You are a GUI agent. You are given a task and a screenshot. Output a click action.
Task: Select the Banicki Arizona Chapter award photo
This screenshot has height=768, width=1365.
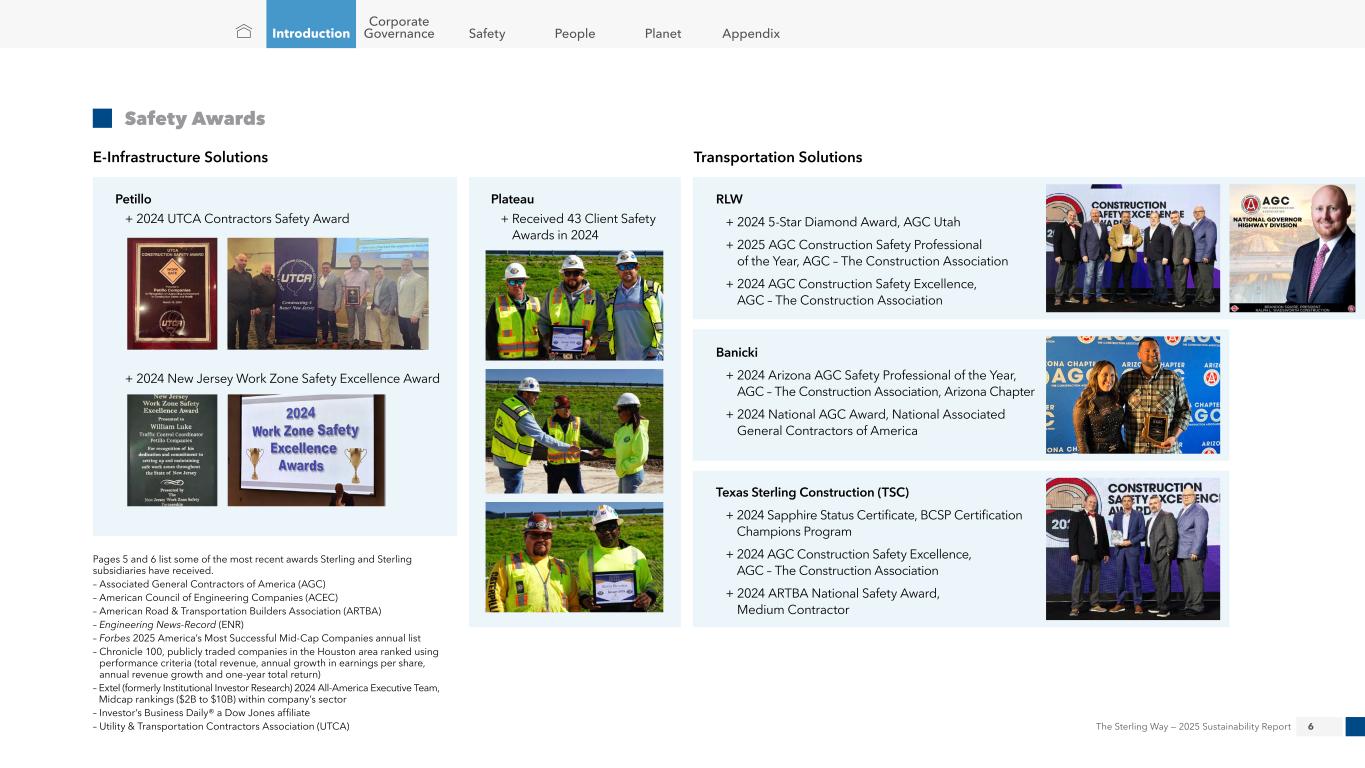click(x=1132, y=395)
